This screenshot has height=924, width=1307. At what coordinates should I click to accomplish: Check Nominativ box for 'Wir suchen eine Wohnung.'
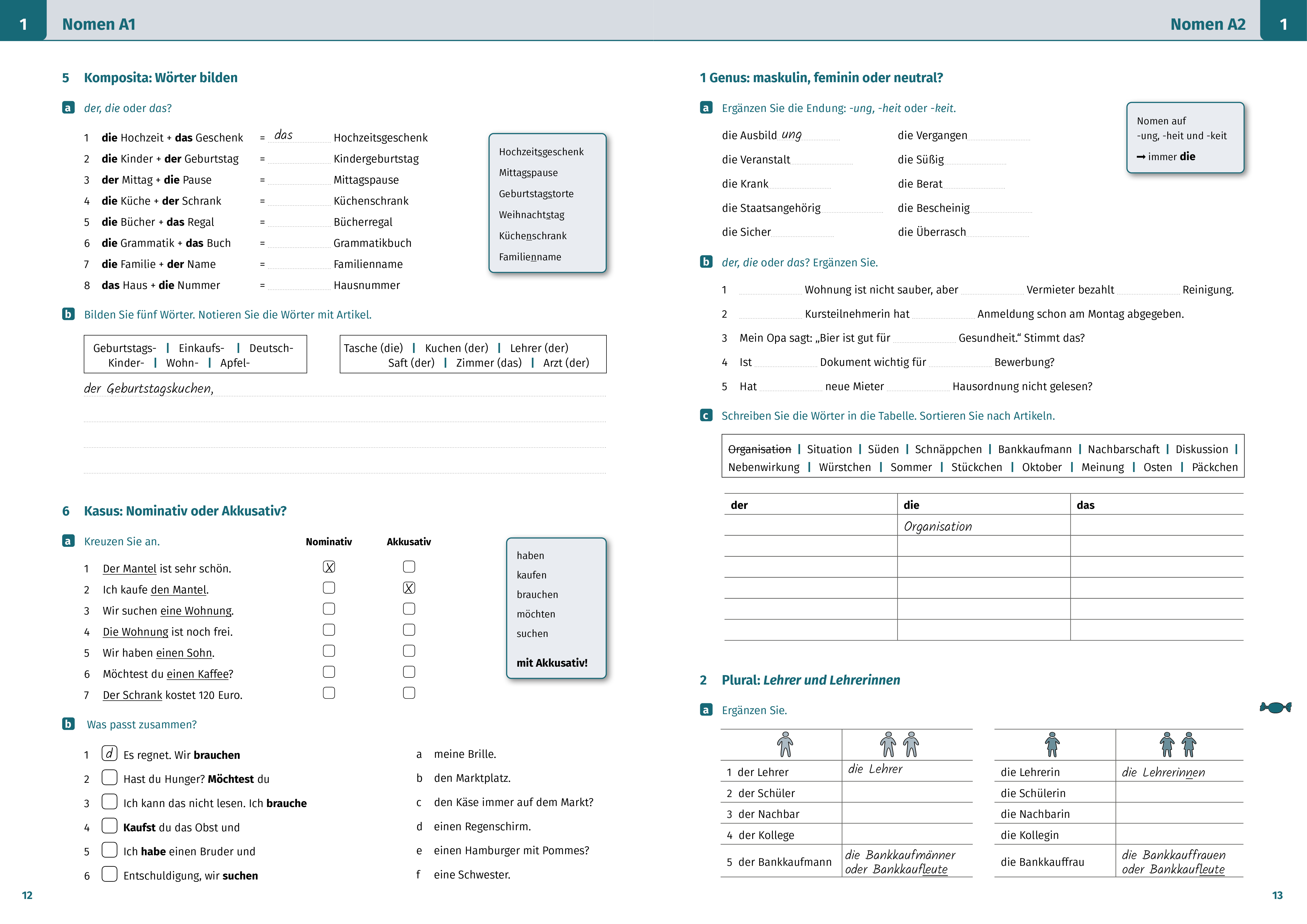(329, 609)
